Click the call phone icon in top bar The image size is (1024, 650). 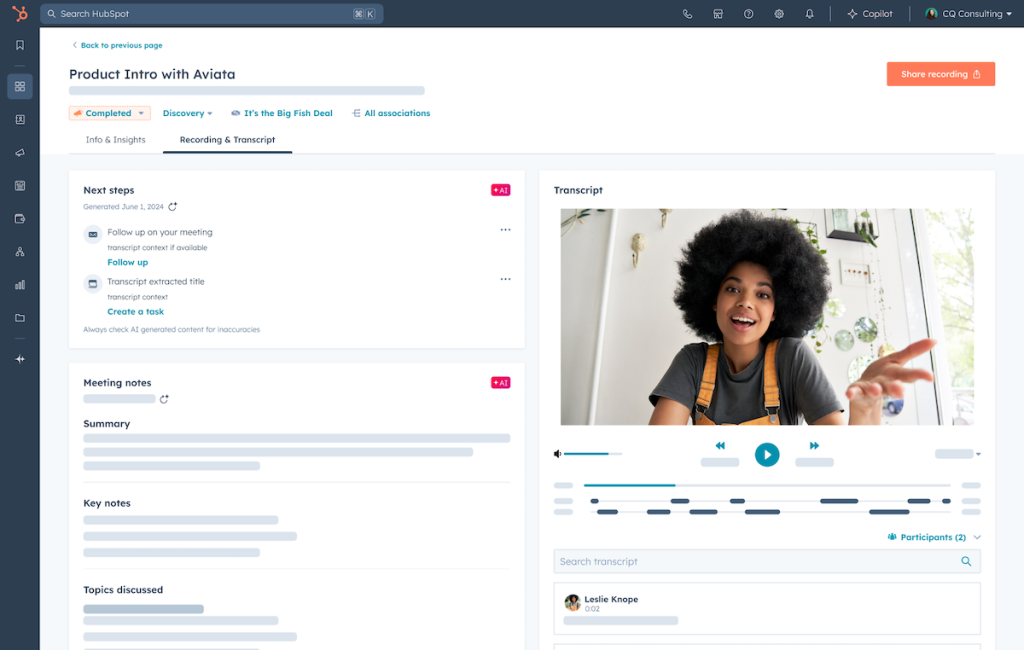(x=687, y=14)
